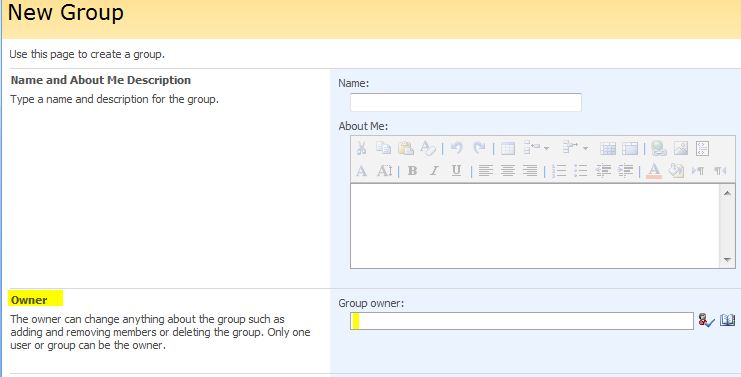Click the Insert Image icon
741x377 pixels.
click(681, 148)
